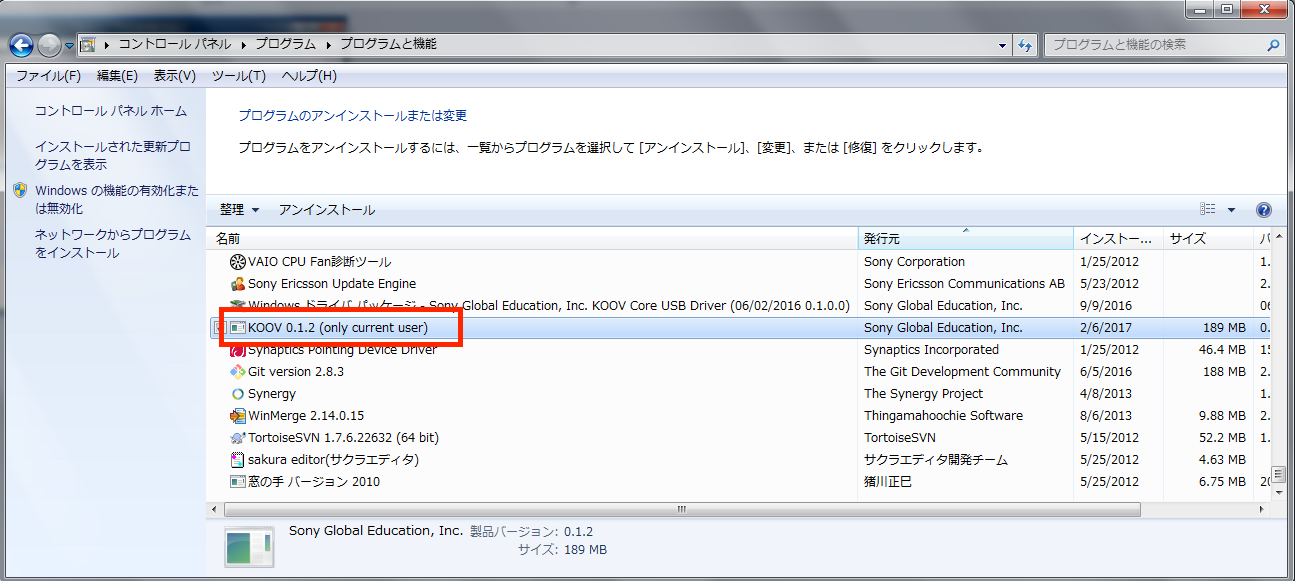Click the sakura editor(サクラエディタ) icon
The width and height of the screenshot is (1295, 581).
238,460
